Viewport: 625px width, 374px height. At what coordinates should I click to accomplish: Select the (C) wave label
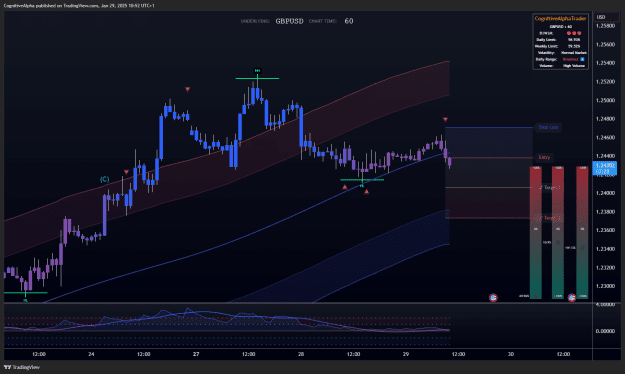tap(104, 179)
